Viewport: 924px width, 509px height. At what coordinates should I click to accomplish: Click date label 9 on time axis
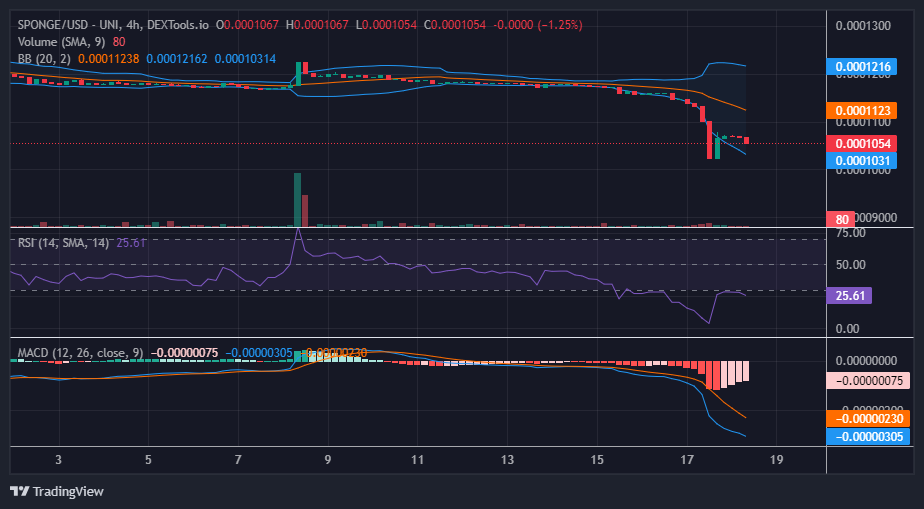[328, 460]
